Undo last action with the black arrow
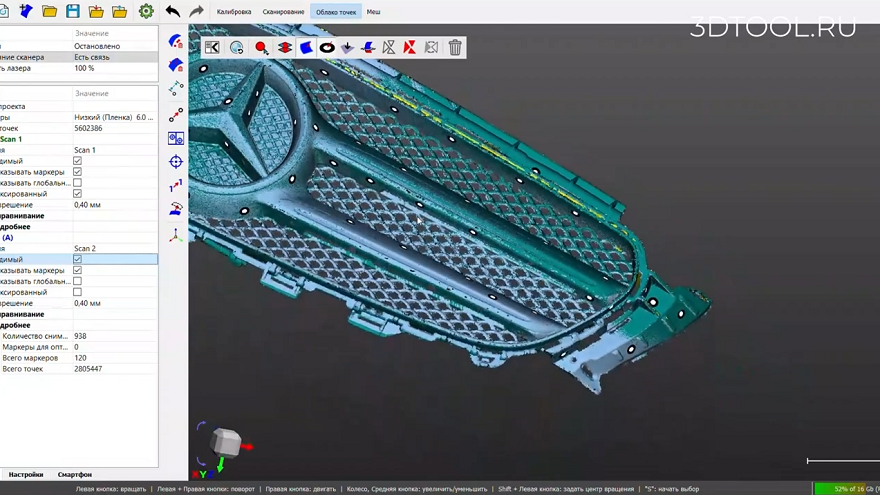 (x=173, y=11)
